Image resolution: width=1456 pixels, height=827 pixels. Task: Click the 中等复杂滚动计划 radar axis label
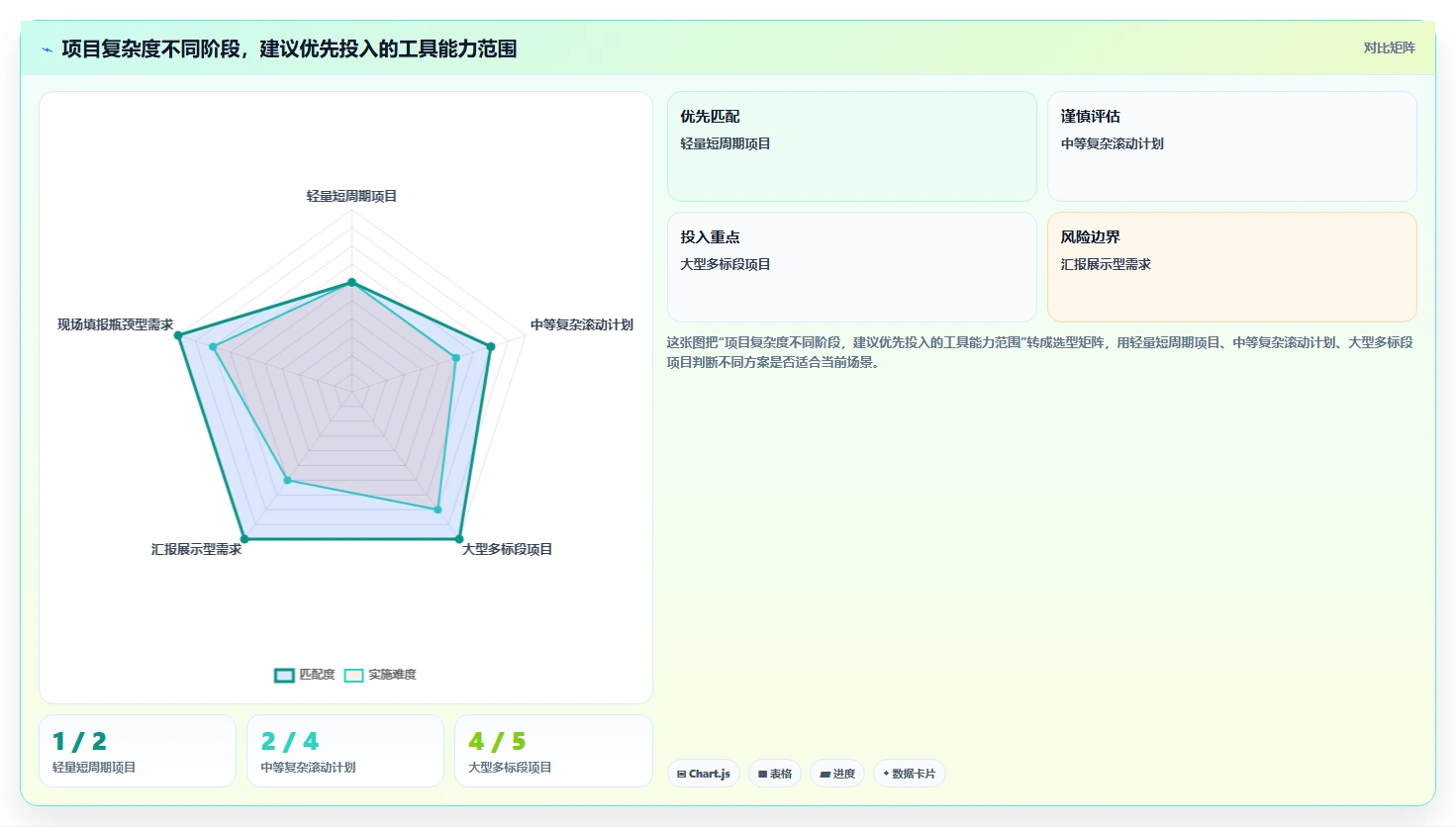(x=581, y=324)
